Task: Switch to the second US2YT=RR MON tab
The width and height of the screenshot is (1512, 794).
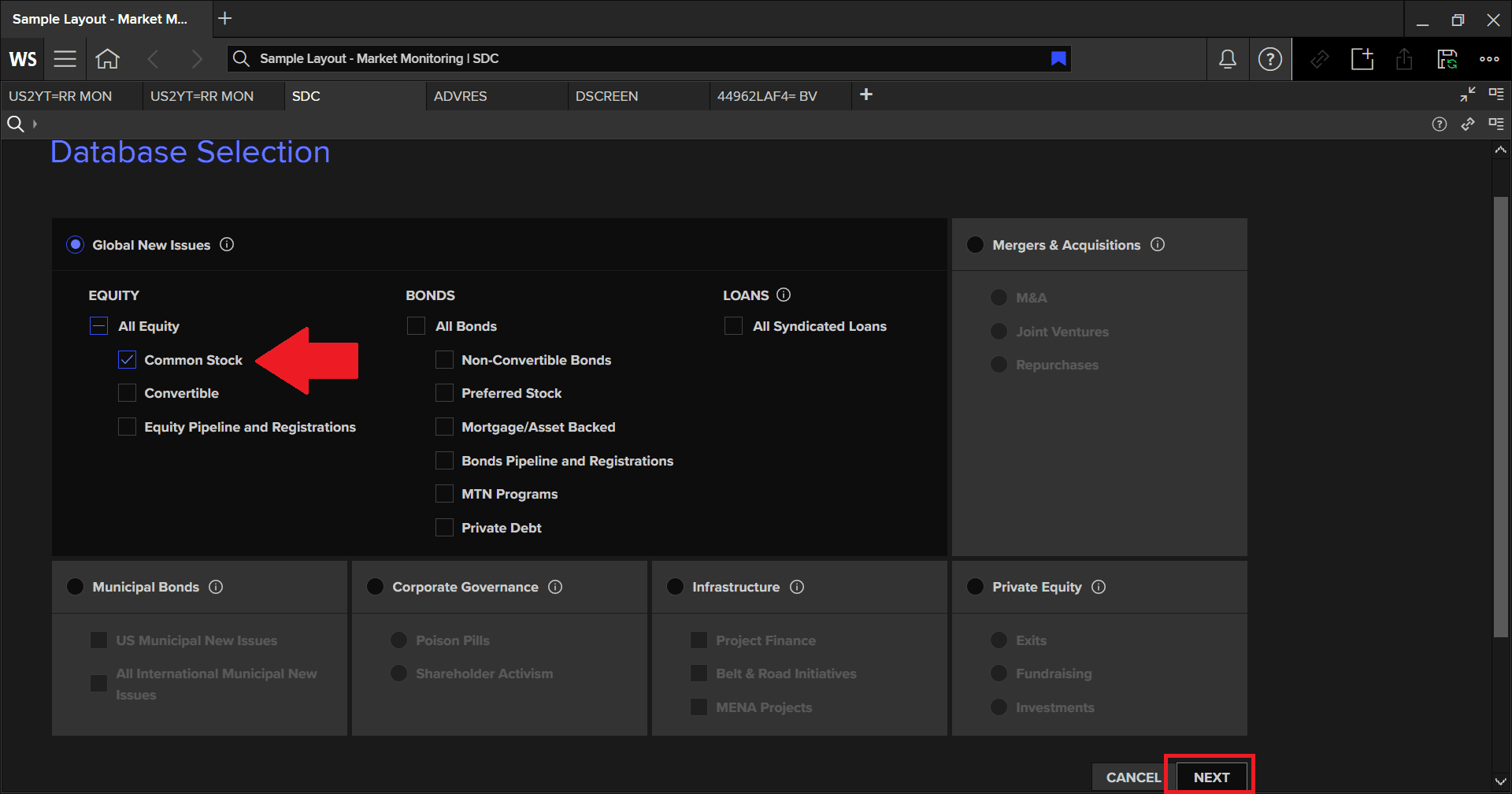Action: [x=213, y=96]
